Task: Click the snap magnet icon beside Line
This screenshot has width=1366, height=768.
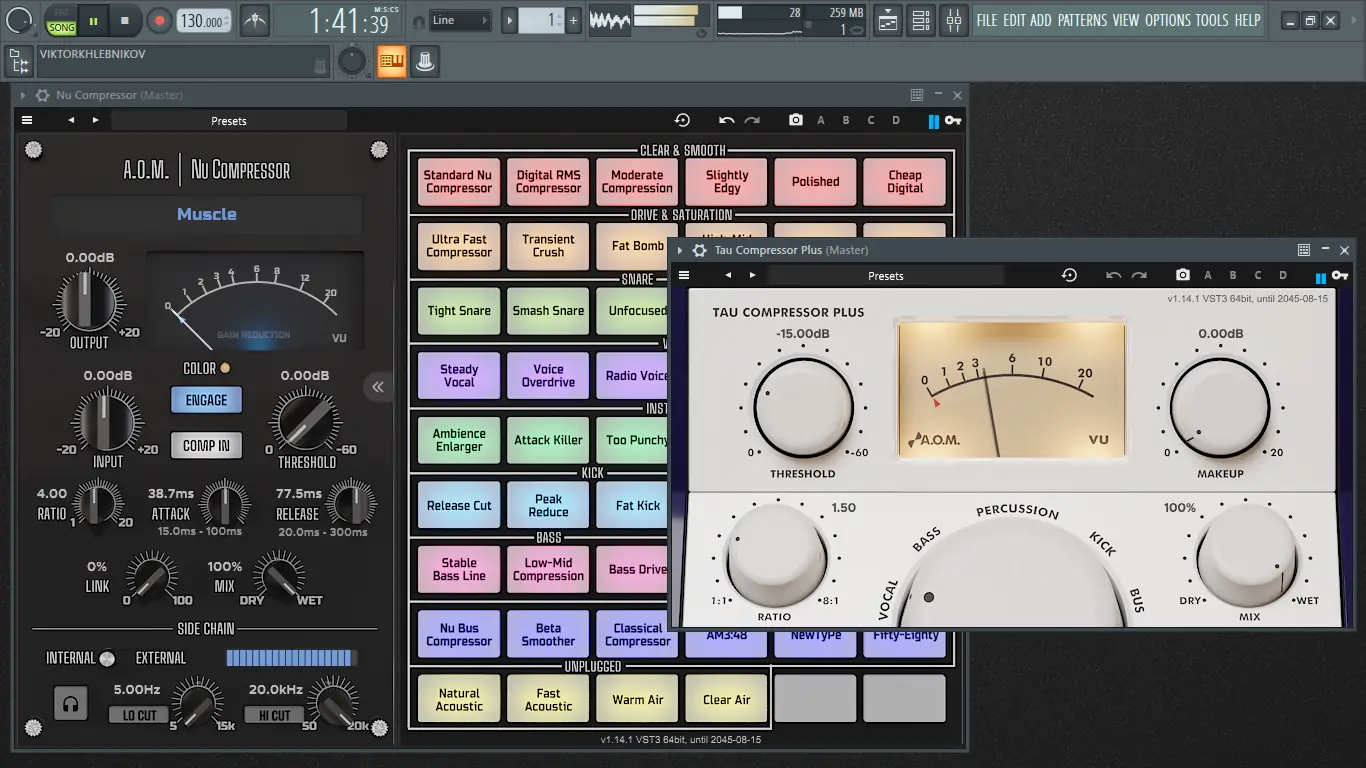Action: (x=419, y=20)
